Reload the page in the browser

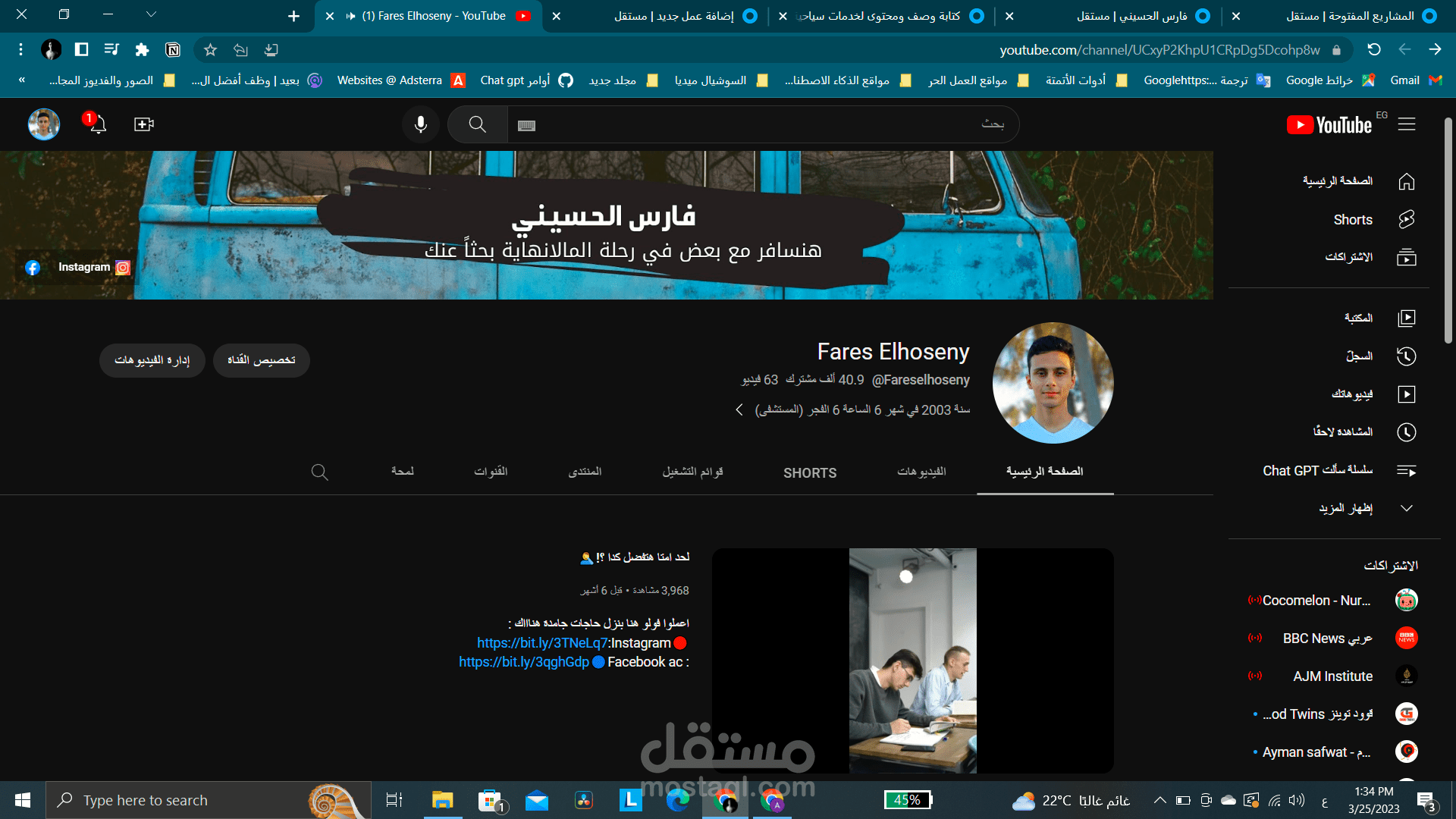[1373, 49]
